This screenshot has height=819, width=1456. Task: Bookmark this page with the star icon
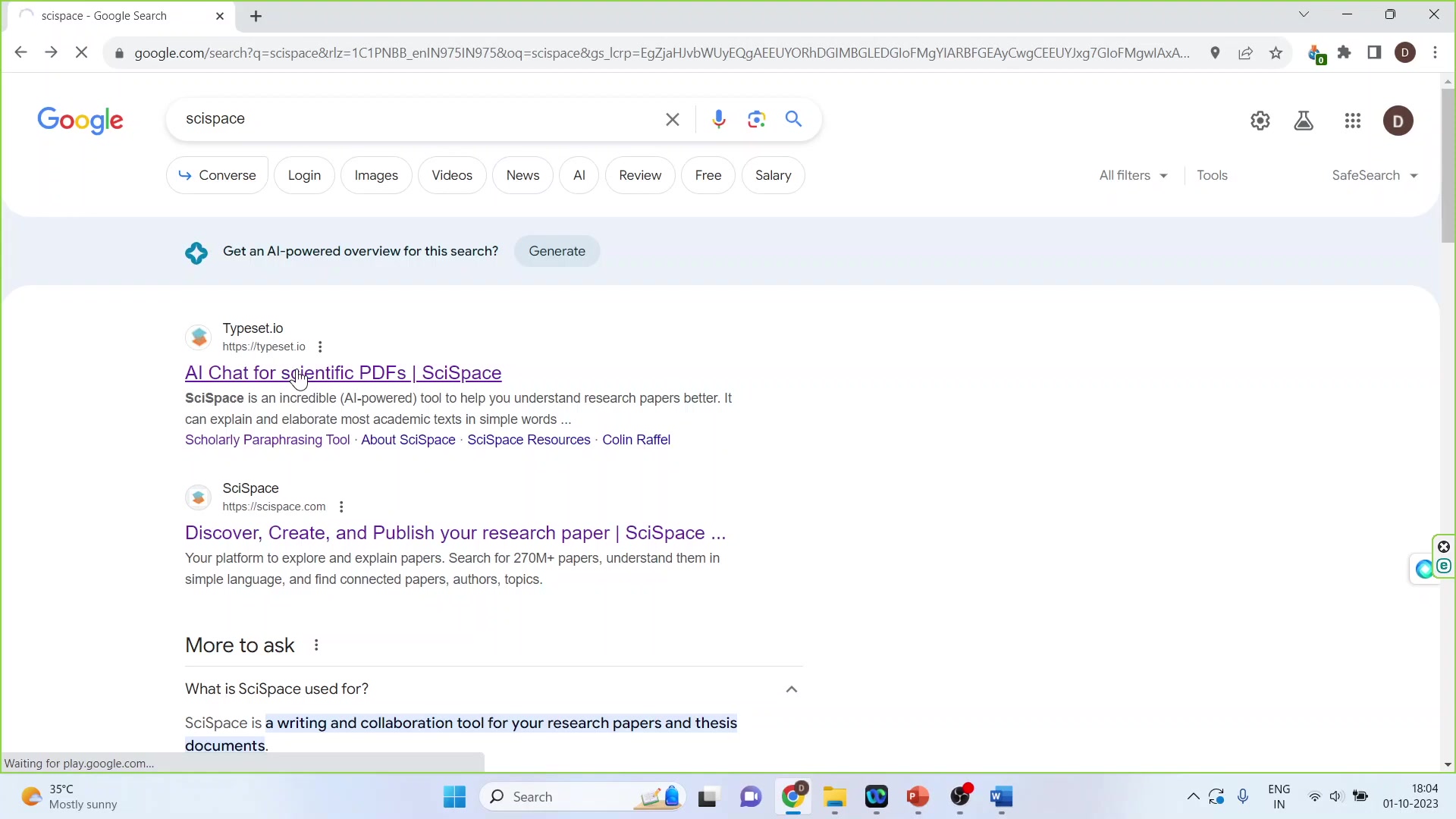1276,52
